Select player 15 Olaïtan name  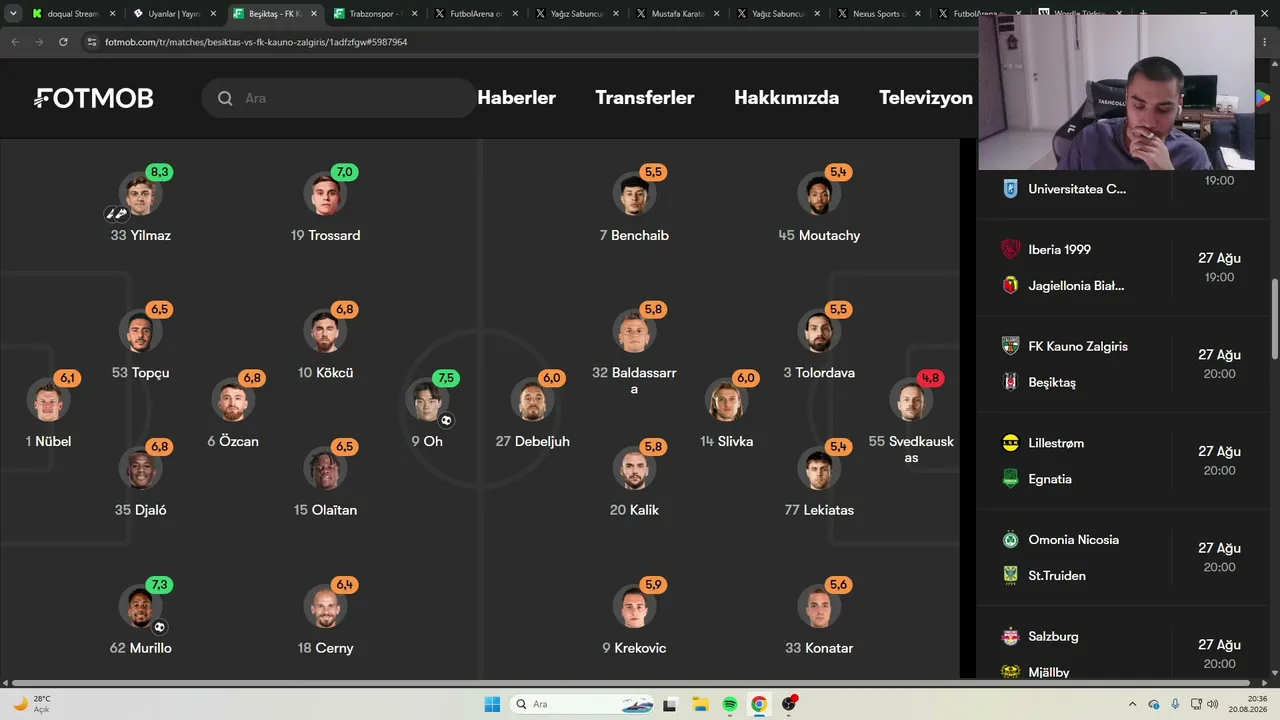coord(325,510)
